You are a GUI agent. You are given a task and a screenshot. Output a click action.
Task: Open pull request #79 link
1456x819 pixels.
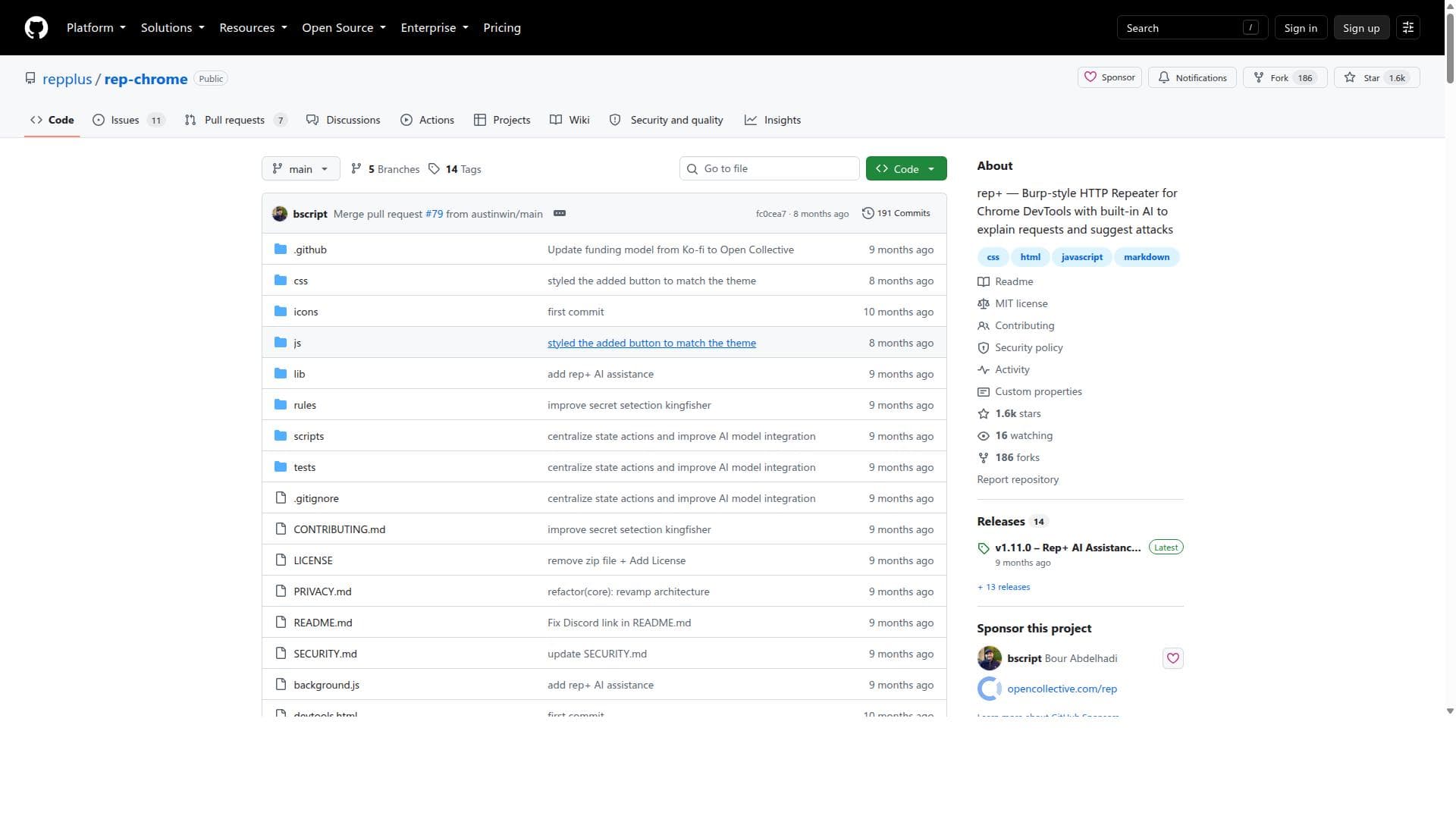click(x=434, y=214)
